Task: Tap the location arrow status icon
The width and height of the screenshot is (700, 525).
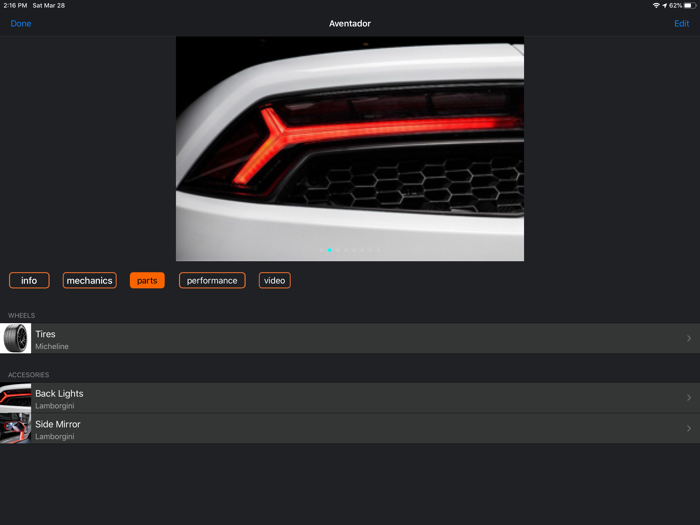Action: [664, 5]
